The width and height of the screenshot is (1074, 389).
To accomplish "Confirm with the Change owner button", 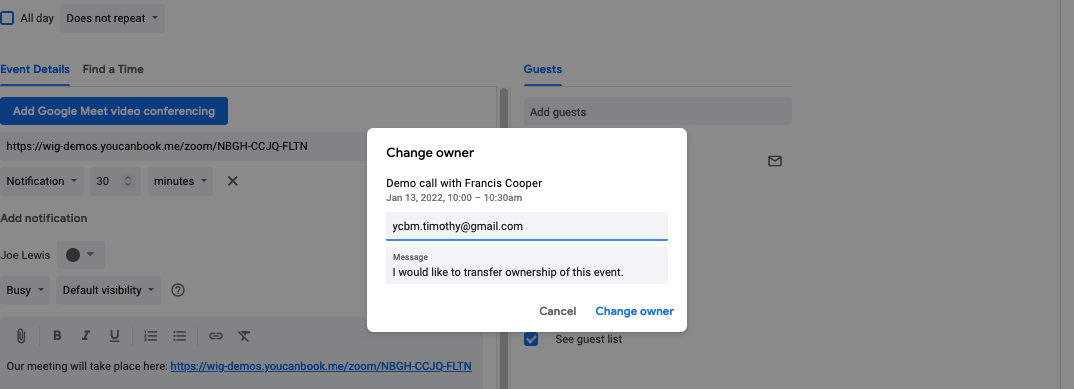I will 634,311.
